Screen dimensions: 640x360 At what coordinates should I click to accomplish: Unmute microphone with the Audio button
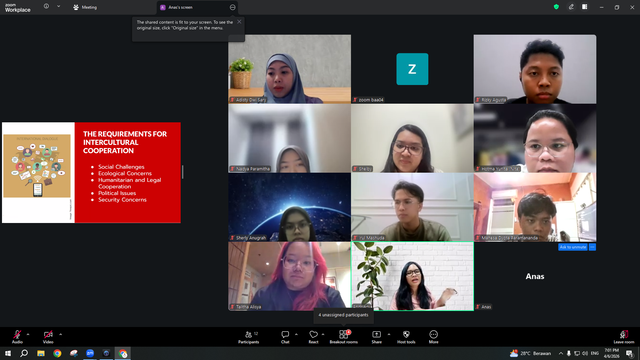17,337
